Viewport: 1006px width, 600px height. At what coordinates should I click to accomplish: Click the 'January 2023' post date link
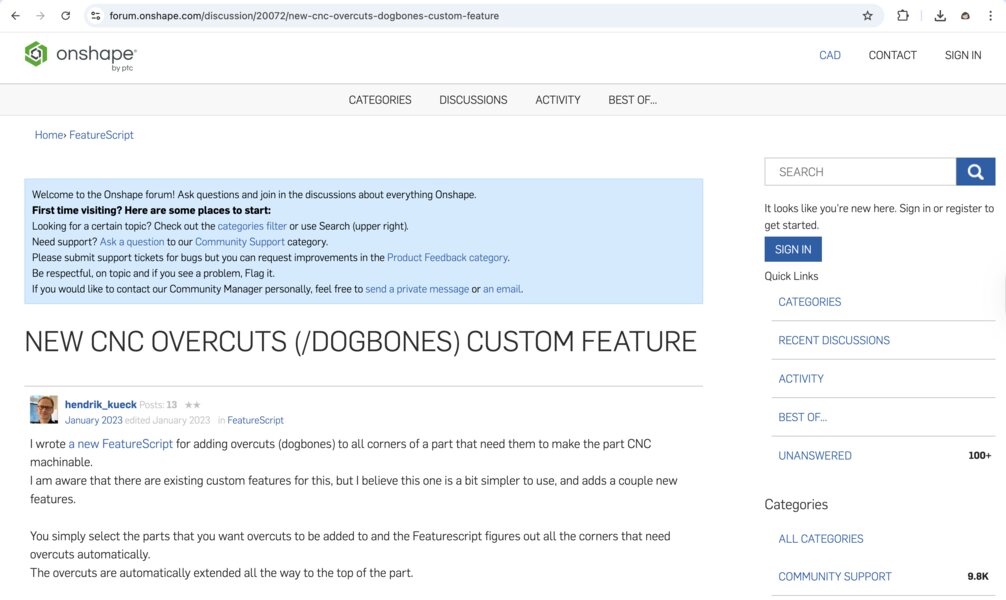(94, 420)
